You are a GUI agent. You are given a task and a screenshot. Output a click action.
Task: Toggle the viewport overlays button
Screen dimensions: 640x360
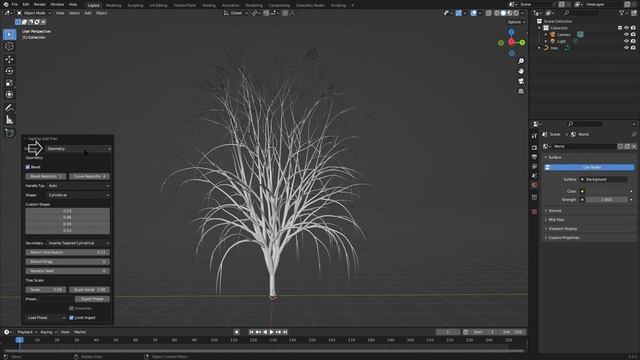[x=473, y=13]
